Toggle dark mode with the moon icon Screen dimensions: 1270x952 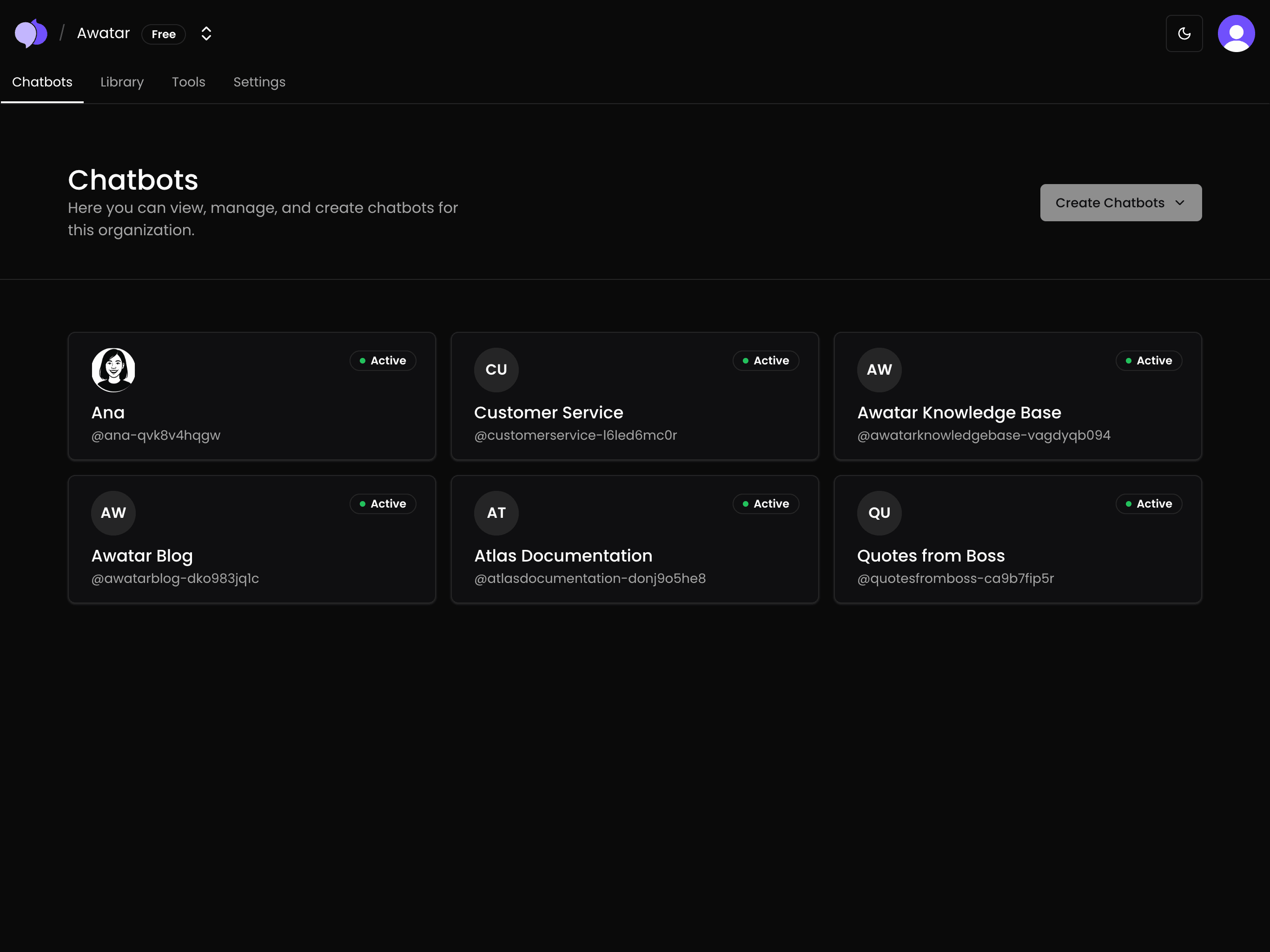tap(1184, 33)
